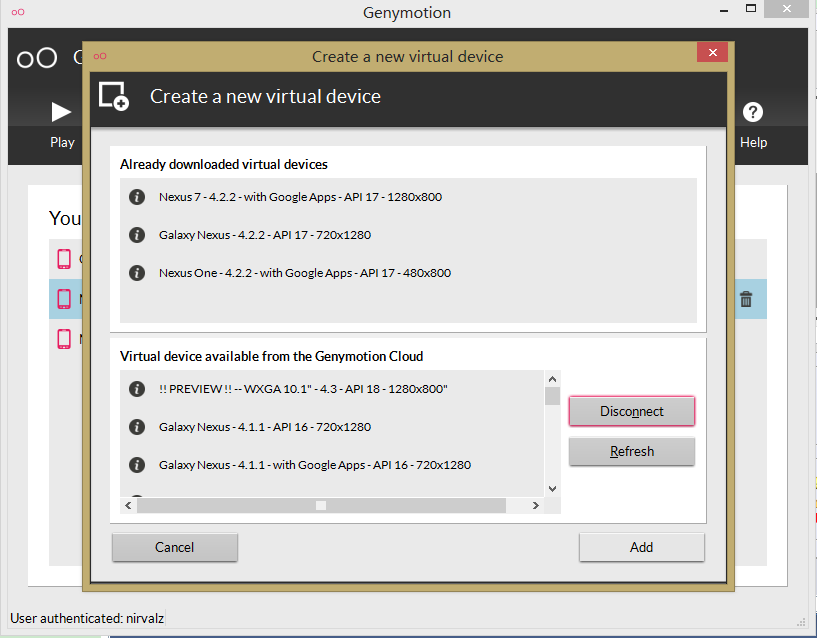Click the Disconnect button
Viewport: 817px width, 638px height.
(632, 411)
